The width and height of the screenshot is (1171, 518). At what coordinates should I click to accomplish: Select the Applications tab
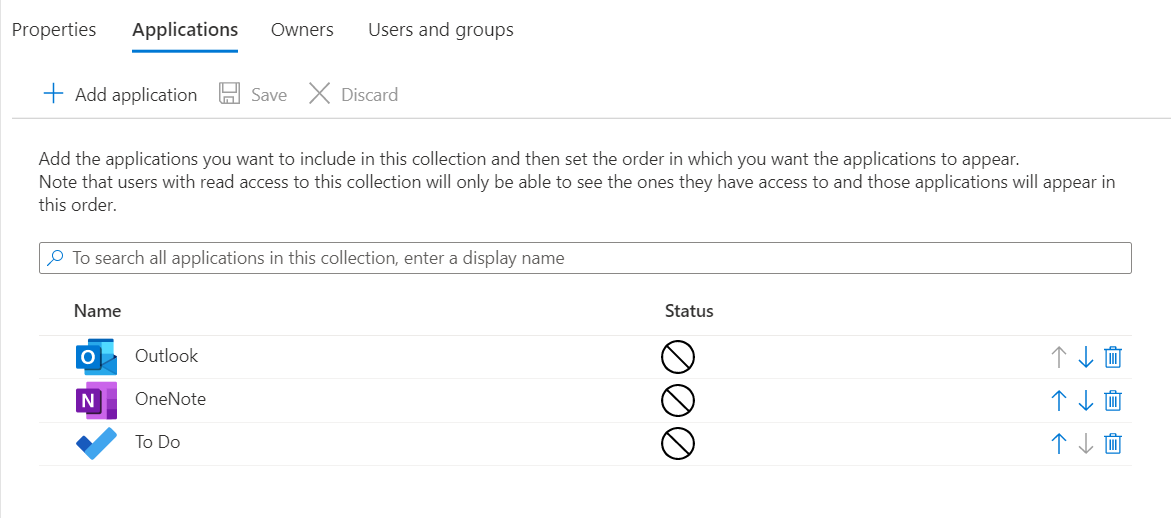coord(185,30)
